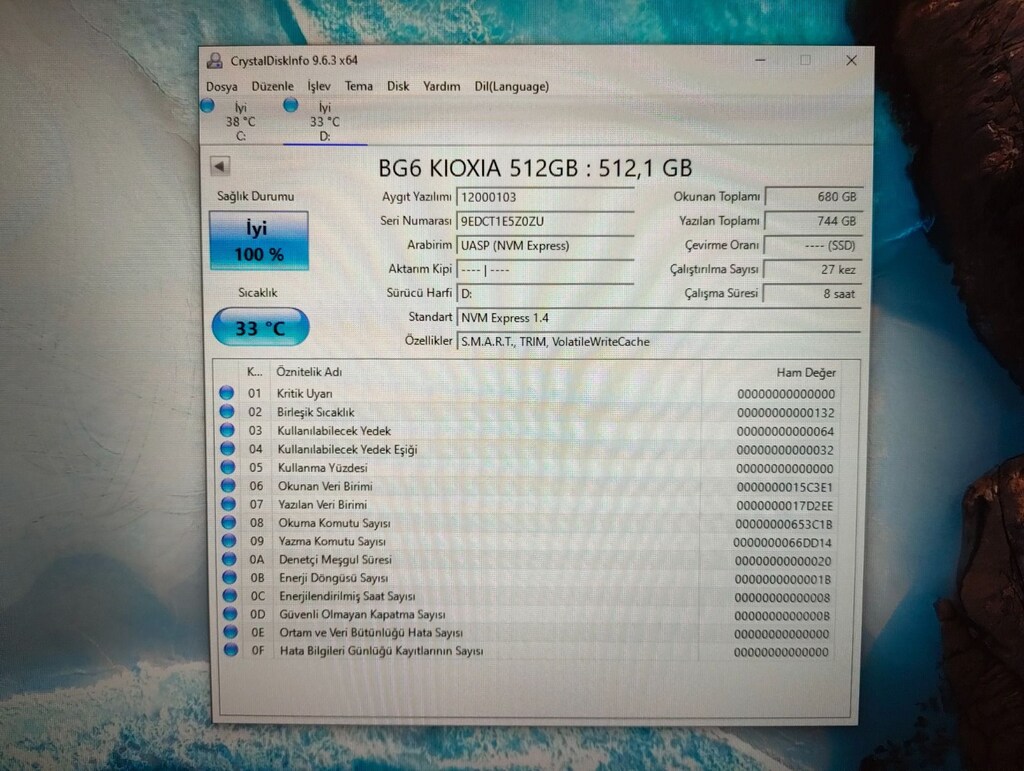Viewport: 1024px width, 771px height.
Task: Click the Çalıştırılma Sayısı value 27 kez
Action: click(x=813, y=269)
